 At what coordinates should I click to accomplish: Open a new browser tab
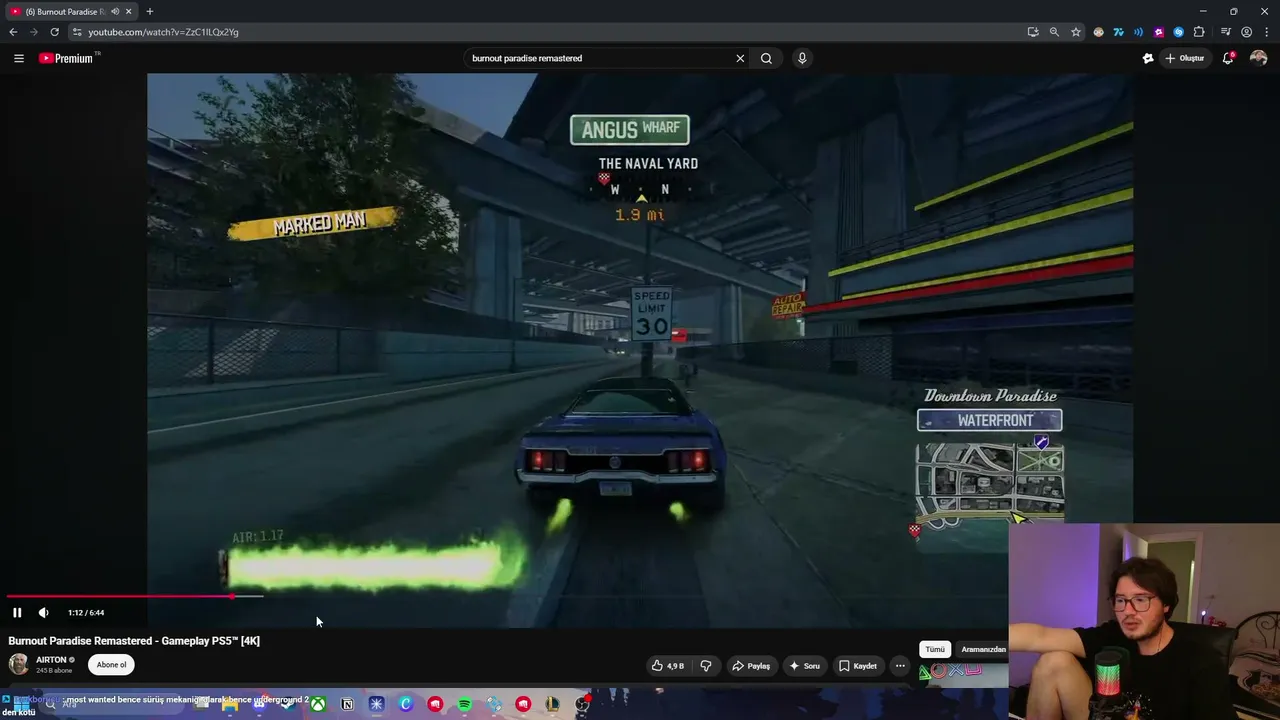coord(150,11)
